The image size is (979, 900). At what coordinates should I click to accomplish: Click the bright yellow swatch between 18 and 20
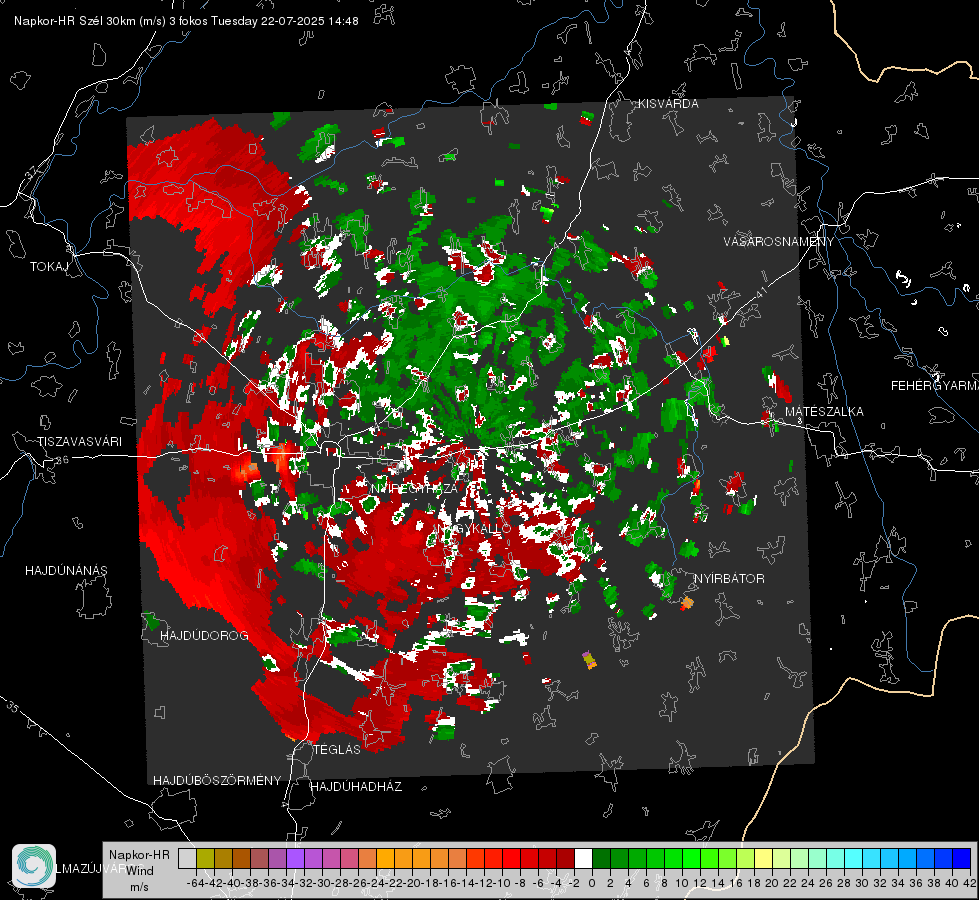point(764,858)
